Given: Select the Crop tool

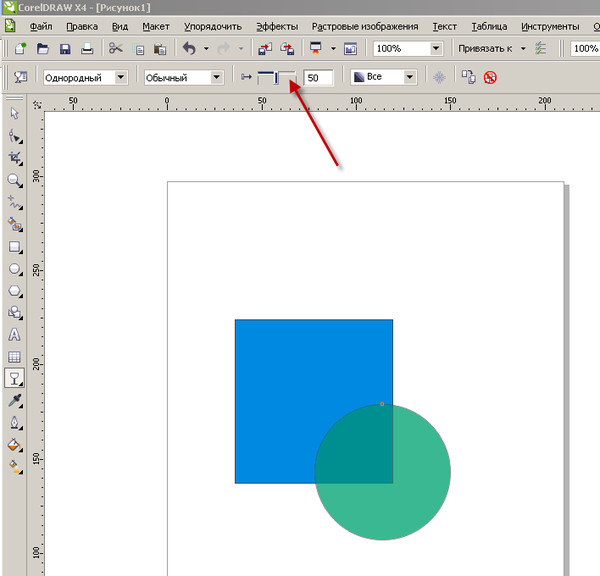Looking at the screenshot, I should click(15, 158).
